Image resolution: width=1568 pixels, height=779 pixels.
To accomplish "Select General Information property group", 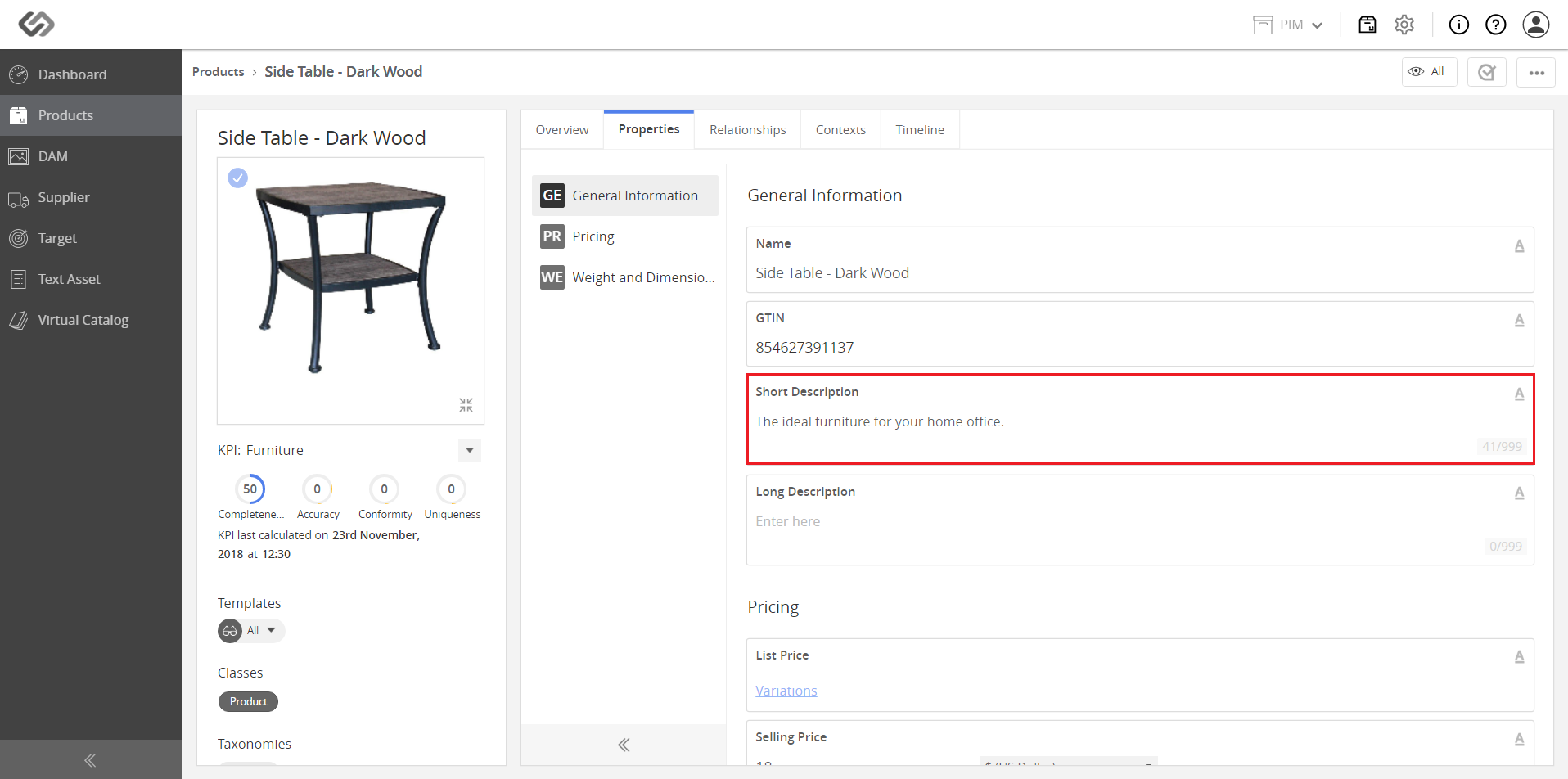I will click(x=625, y=196).
